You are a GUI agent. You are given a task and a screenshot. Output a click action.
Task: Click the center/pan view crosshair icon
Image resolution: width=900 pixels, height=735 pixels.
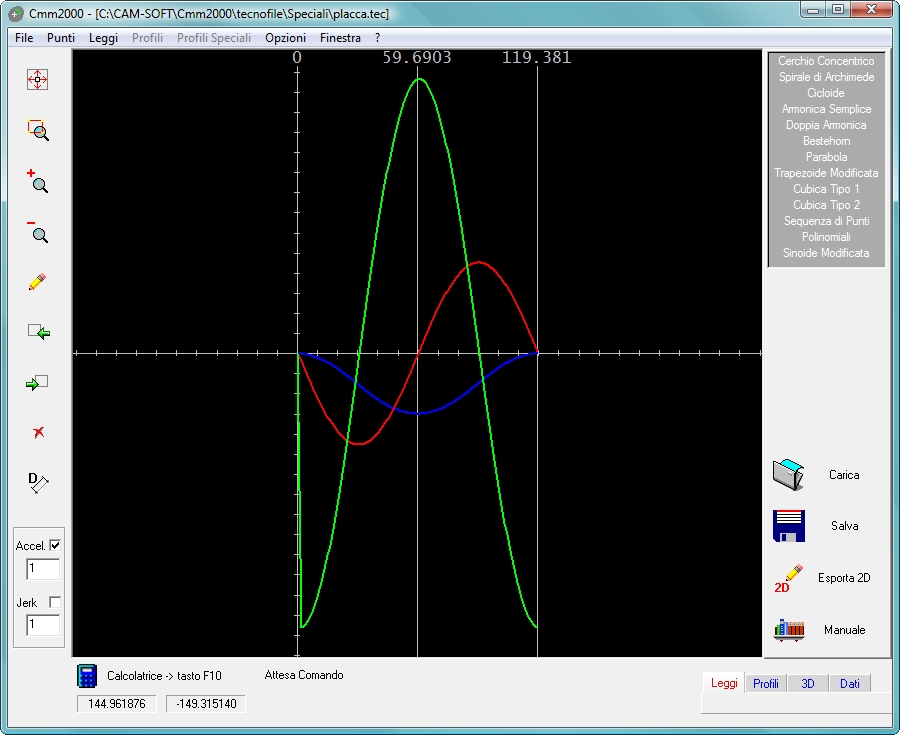tap(37, 80)
